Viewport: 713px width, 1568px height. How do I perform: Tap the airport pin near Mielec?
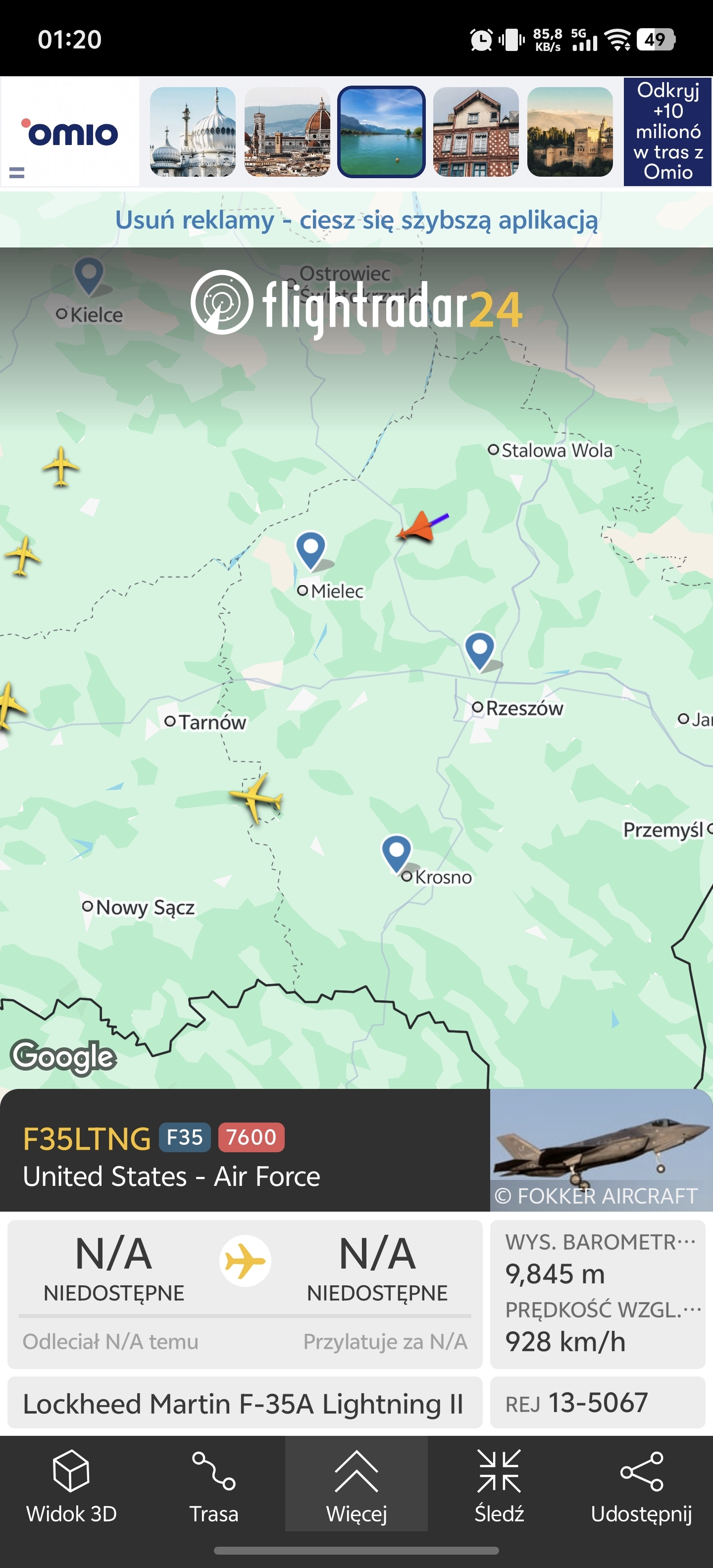pyautogui.click(x=312, y=550)
